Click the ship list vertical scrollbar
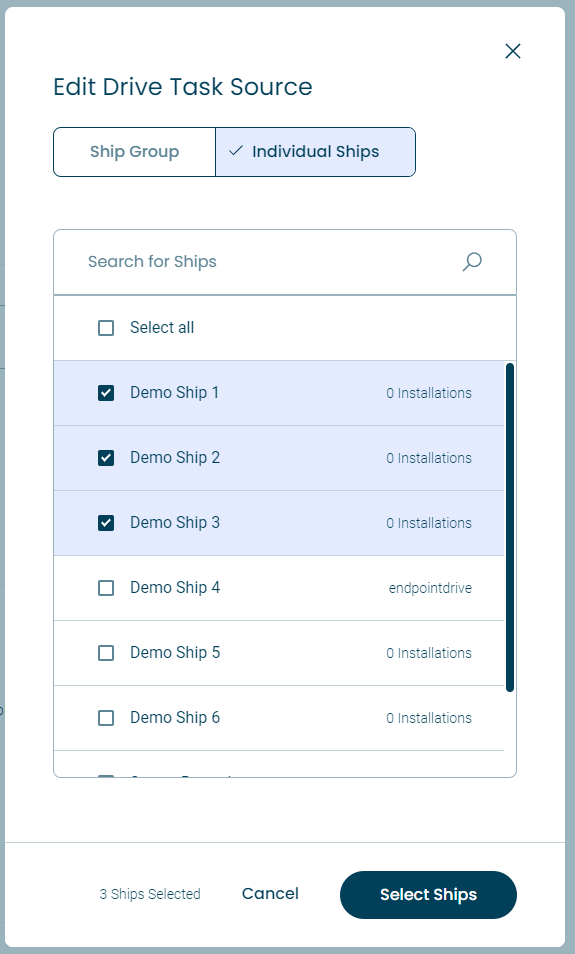The width and height of the screenshot is (575, 954). [x=510, y=527]
